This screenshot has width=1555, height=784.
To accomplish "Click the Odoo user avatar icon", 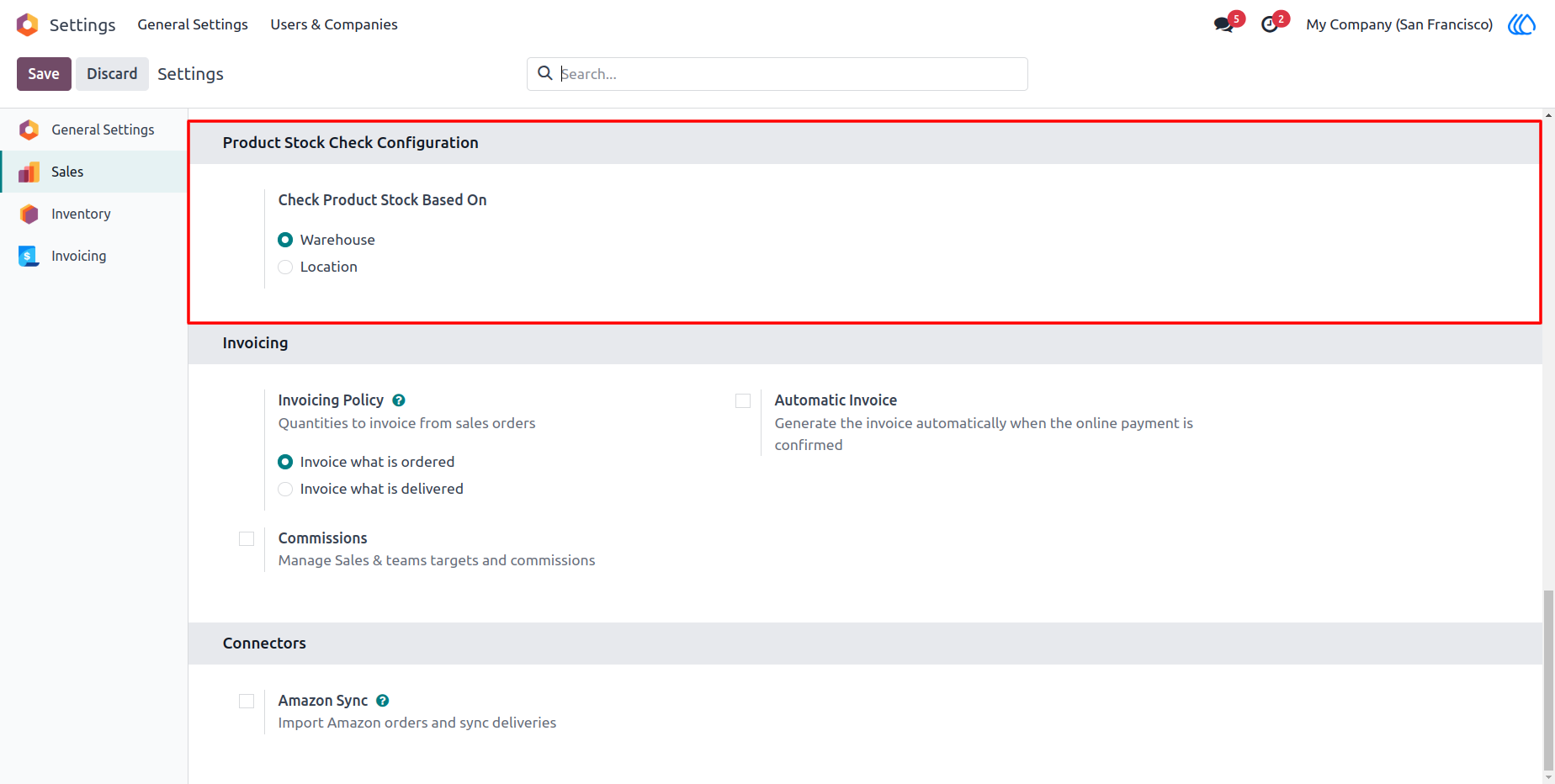I will pyautogui.click(x=1521, y=24).
